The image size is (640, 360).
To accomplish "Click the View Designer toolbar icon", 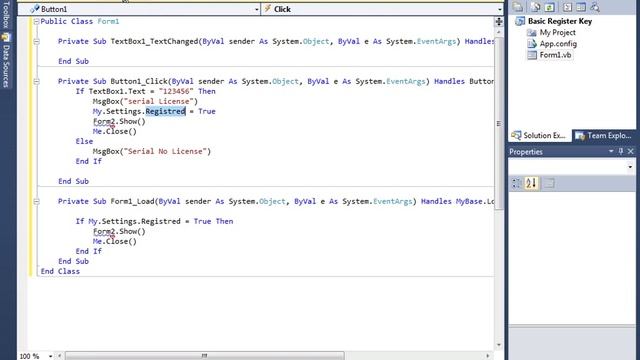I will click(x=581, y=7).
